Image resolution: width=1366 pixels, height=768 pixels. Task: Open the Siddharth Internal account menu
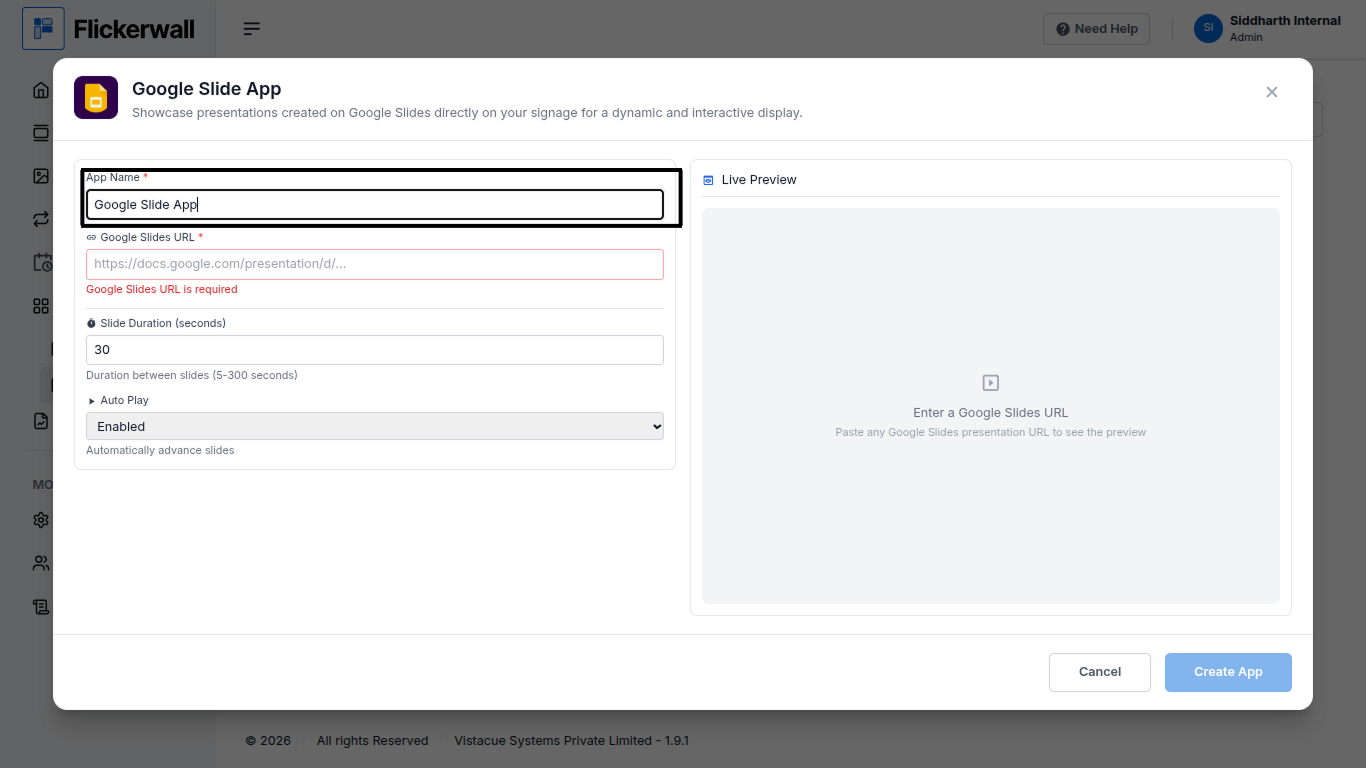click(x=1268, y=28)
